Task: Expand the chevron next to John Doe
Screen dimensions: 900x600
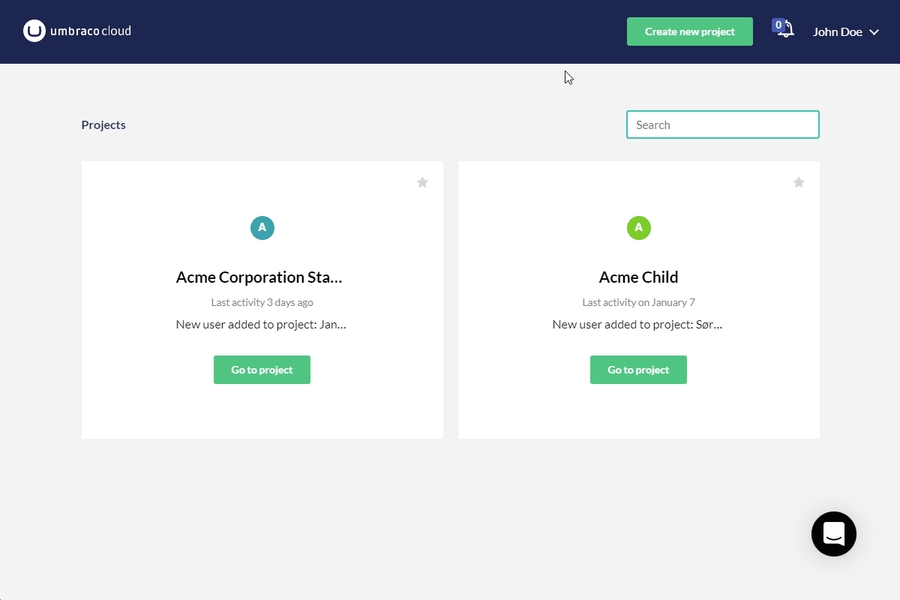Action: click(x=874, y=33)
